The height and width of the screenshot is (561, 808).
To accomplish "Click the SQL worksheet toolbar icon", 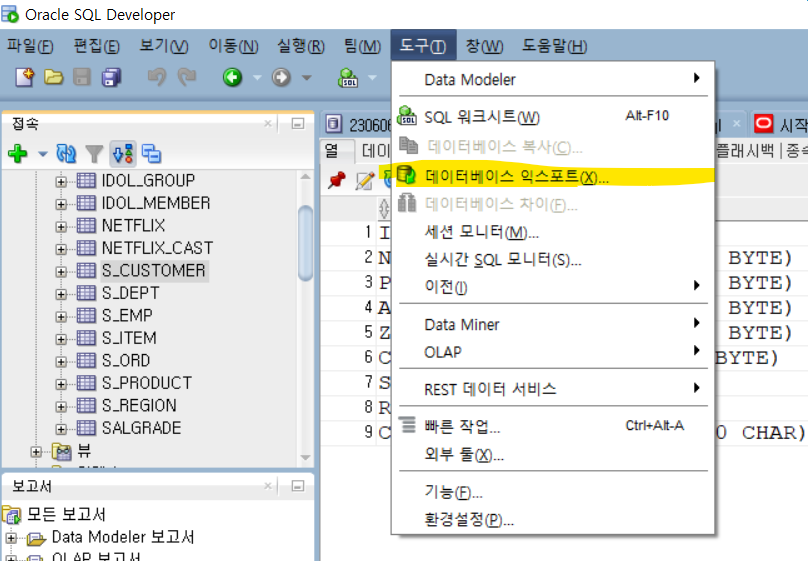I will (348, 77).
